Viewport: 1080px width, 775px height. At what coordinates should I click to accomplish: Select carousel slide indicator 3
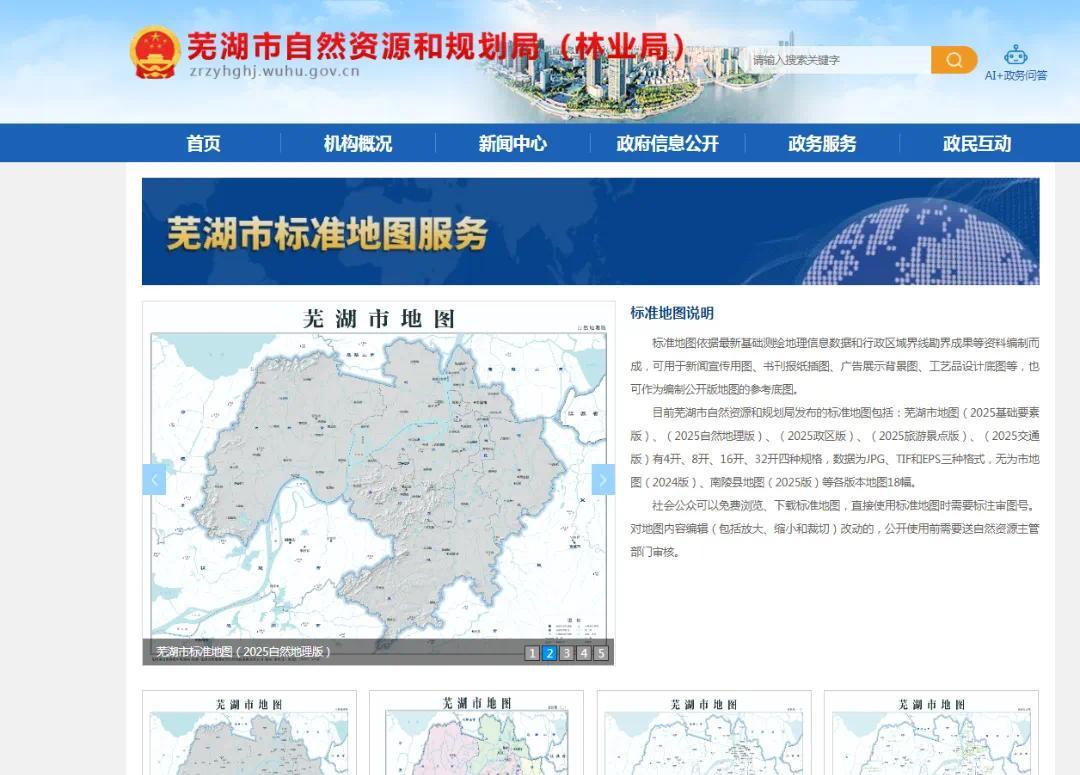[565, 653]
